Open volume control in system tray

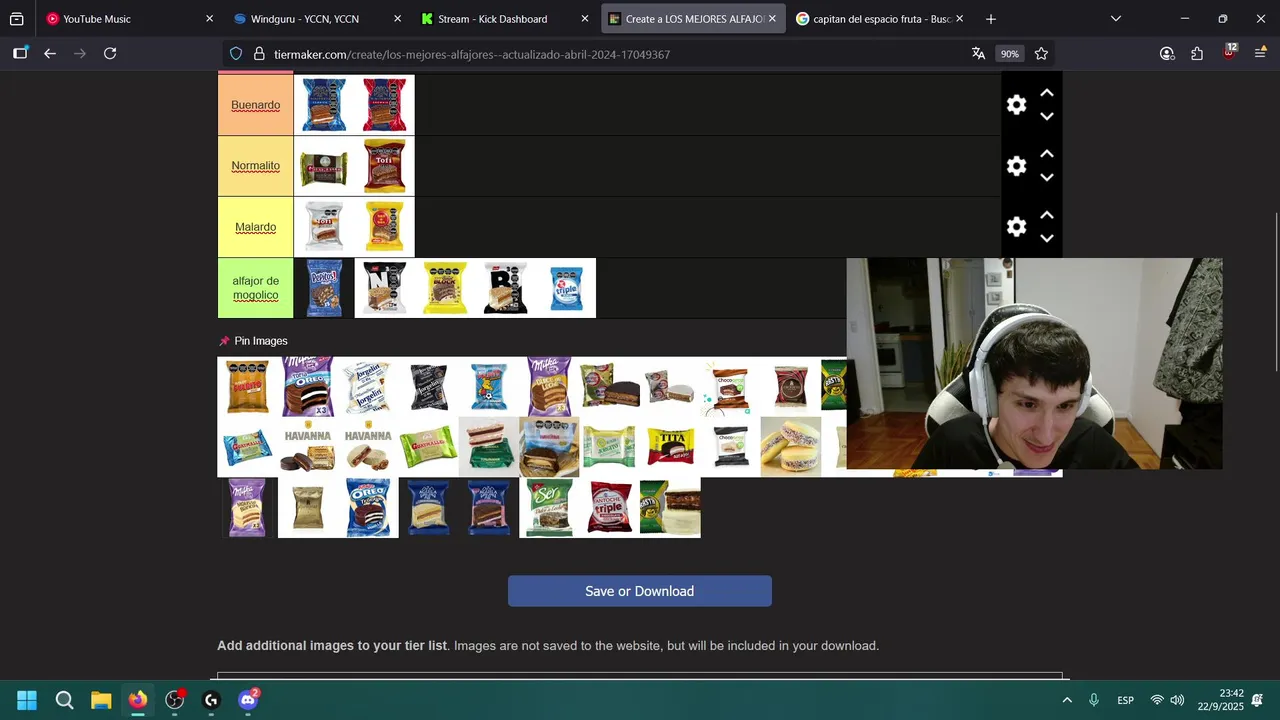coord(1177,700)
